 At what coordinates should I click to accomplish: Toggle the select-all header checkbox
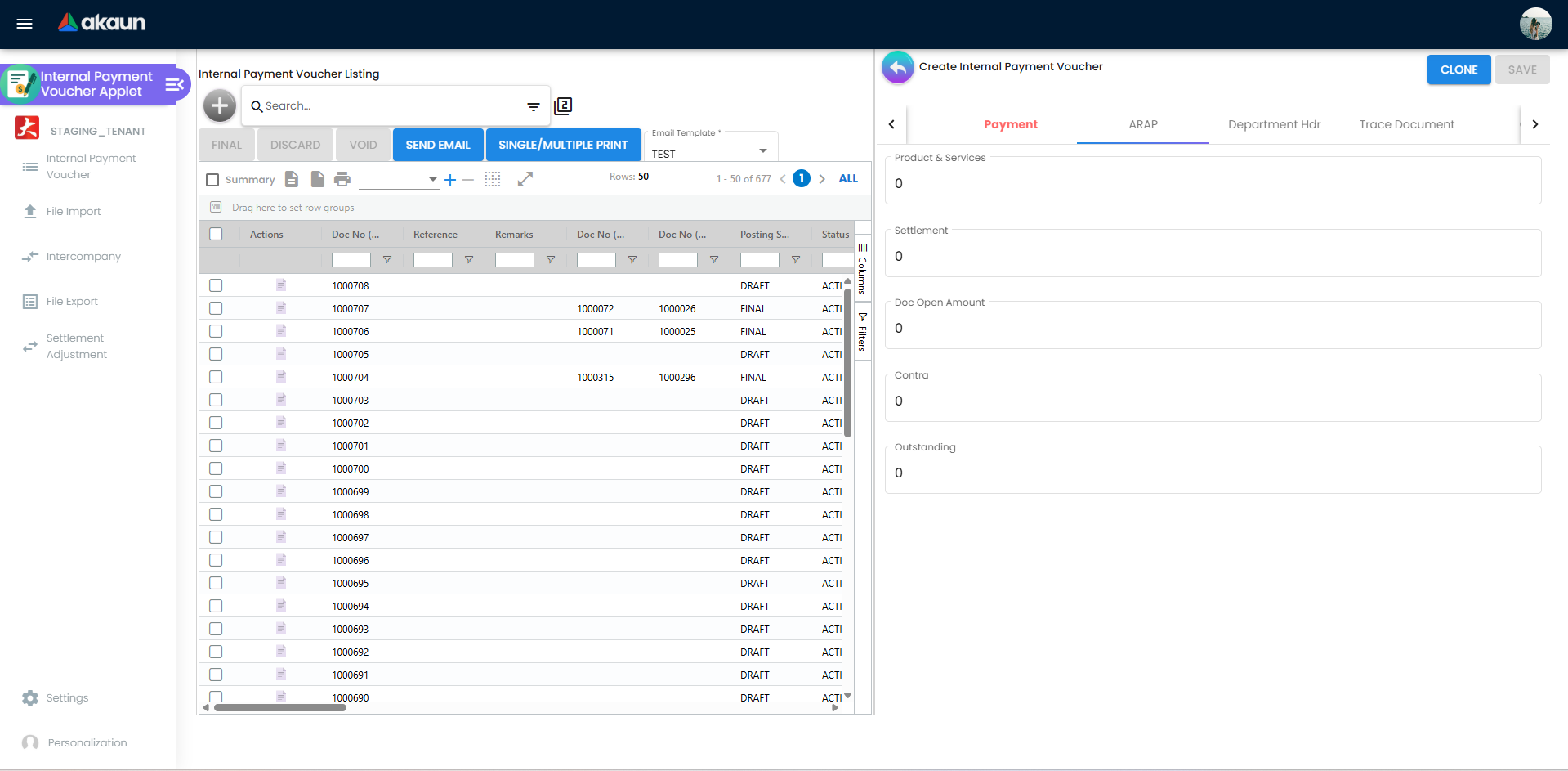[216, 234]
